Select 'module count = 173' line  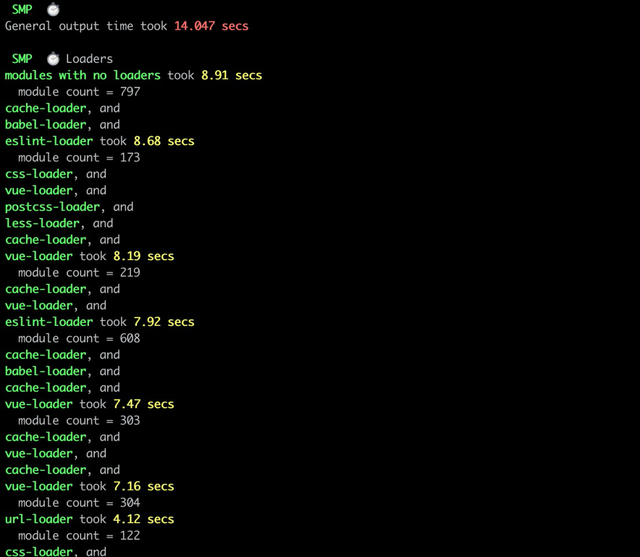[x=79, y=158]
